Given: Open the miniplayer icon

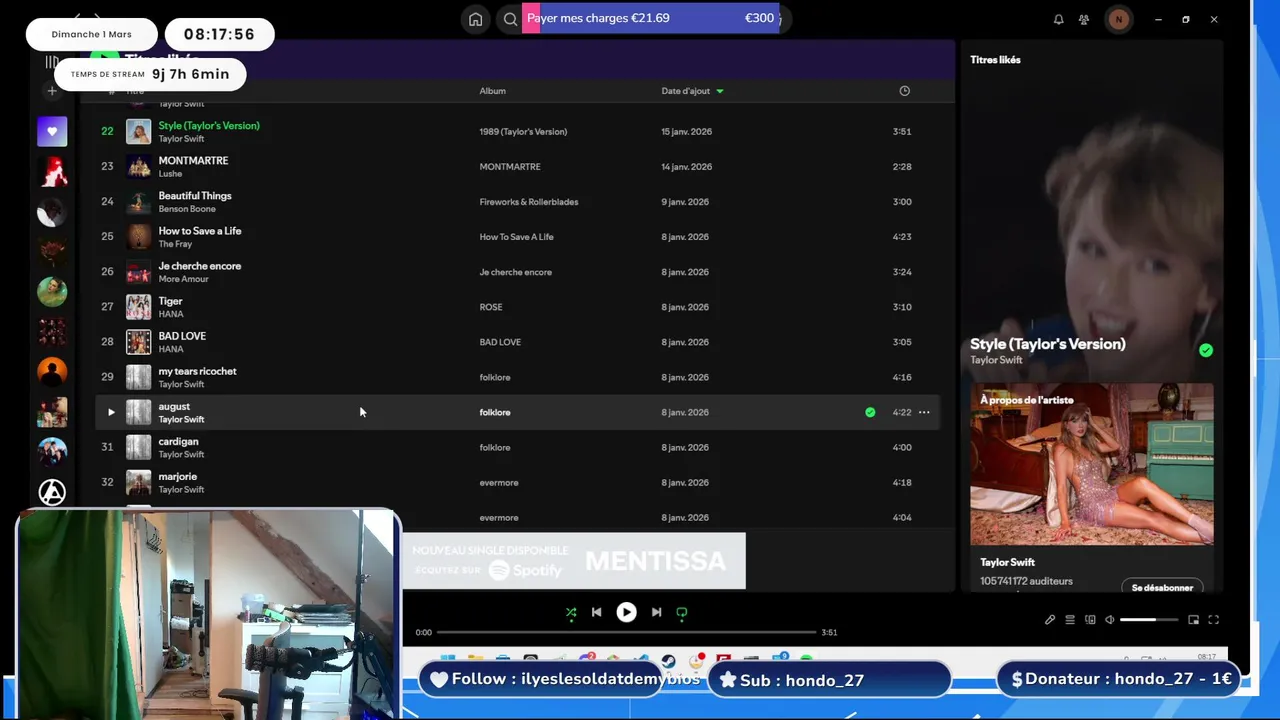Looking at the screenshot, I should 1193,620.
